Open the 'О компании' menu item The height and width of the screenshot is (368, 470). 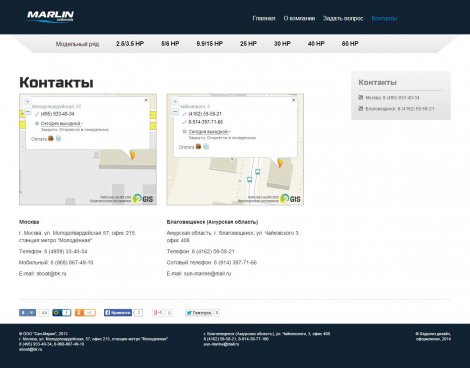click(x=299, y=18)
